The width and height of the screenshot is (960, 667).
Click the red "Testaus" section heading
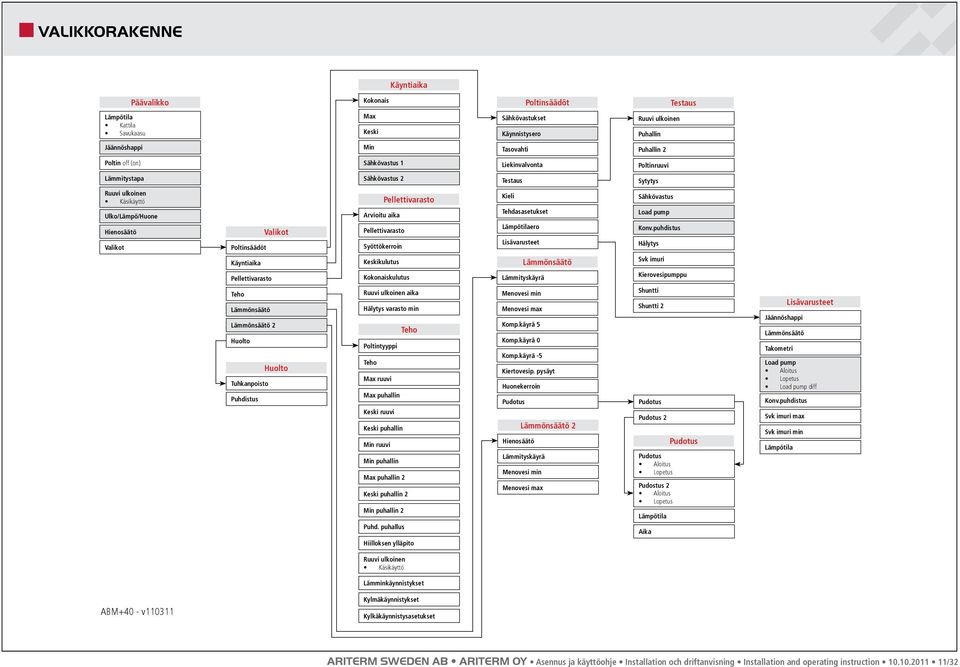click(x=683, y=103)
